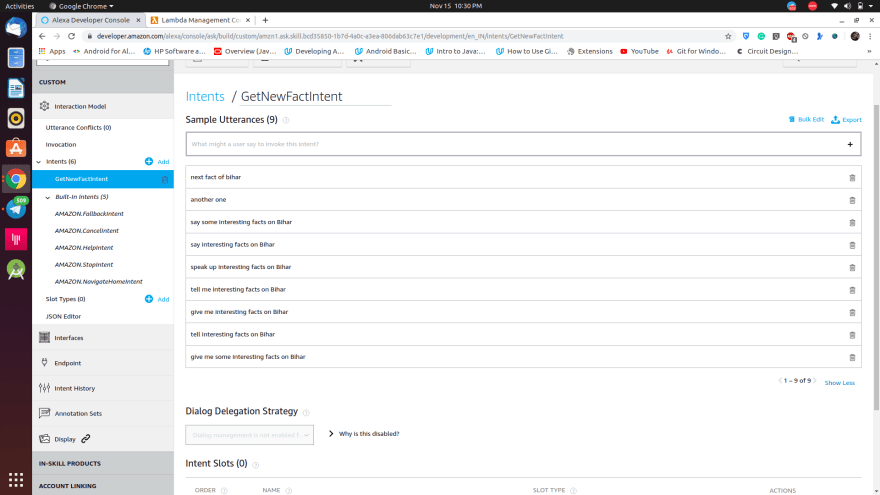The image size is (880, 495).
Task: Open Activities overview
Action: tap(20, 6)
